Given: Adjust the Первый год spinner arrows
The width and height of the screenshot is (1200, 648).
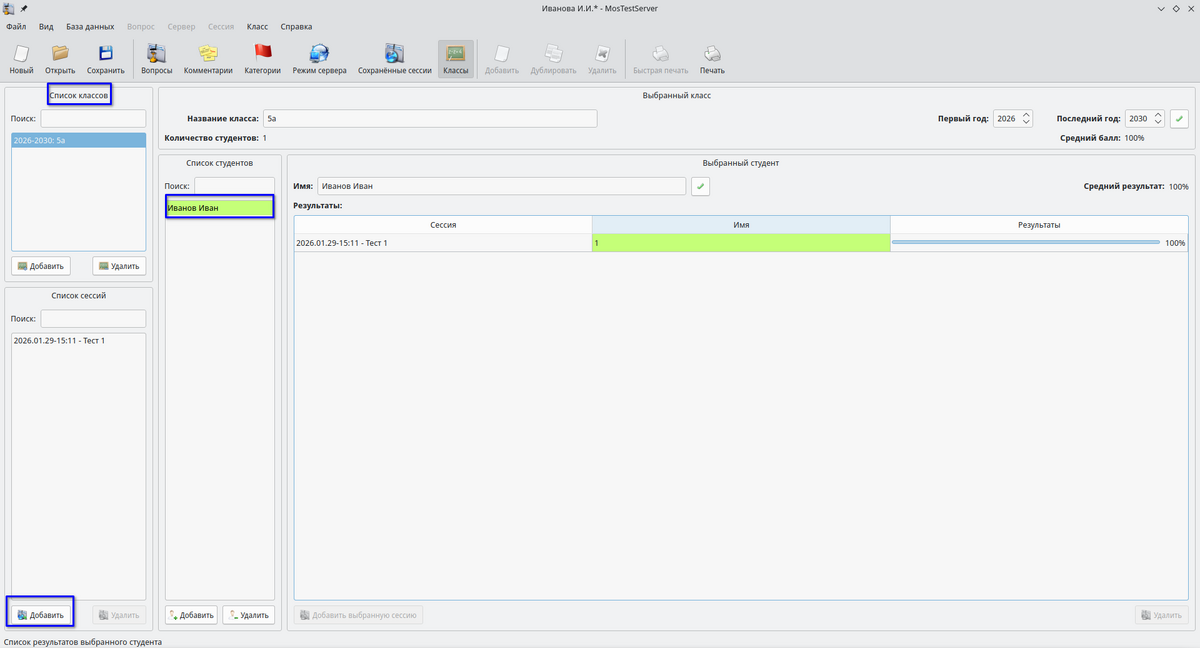Looking at the screenshot, I should [x=1026, y=118].
